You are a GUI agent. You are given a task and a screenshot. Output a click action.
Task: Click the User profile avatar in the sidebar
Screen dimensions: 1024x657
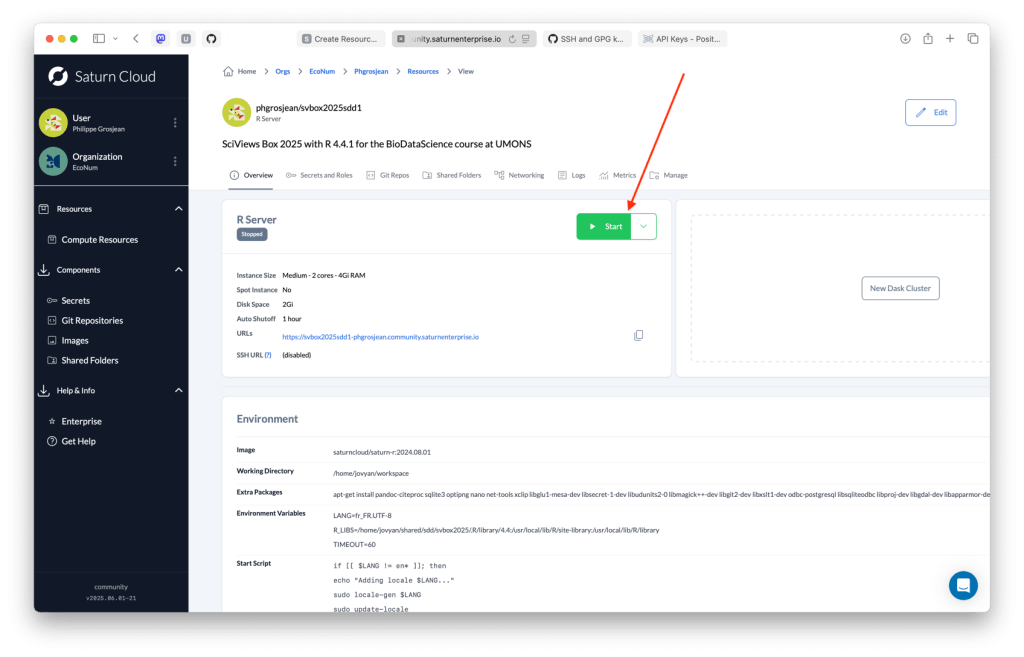click(54, 123)
